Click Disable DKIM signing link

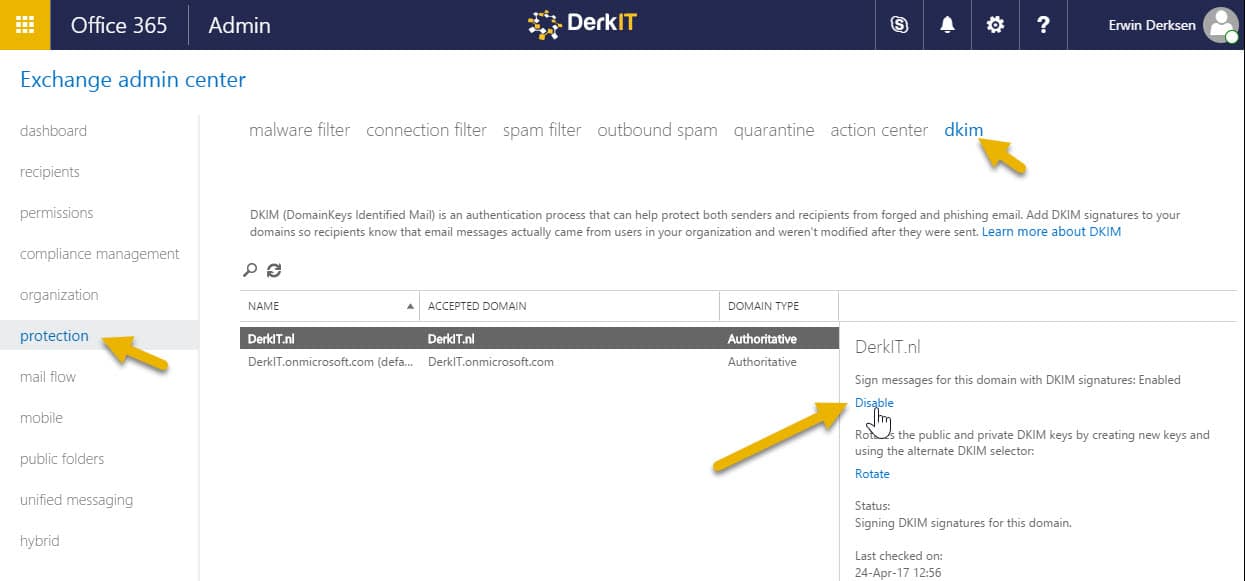click(874, 403)
